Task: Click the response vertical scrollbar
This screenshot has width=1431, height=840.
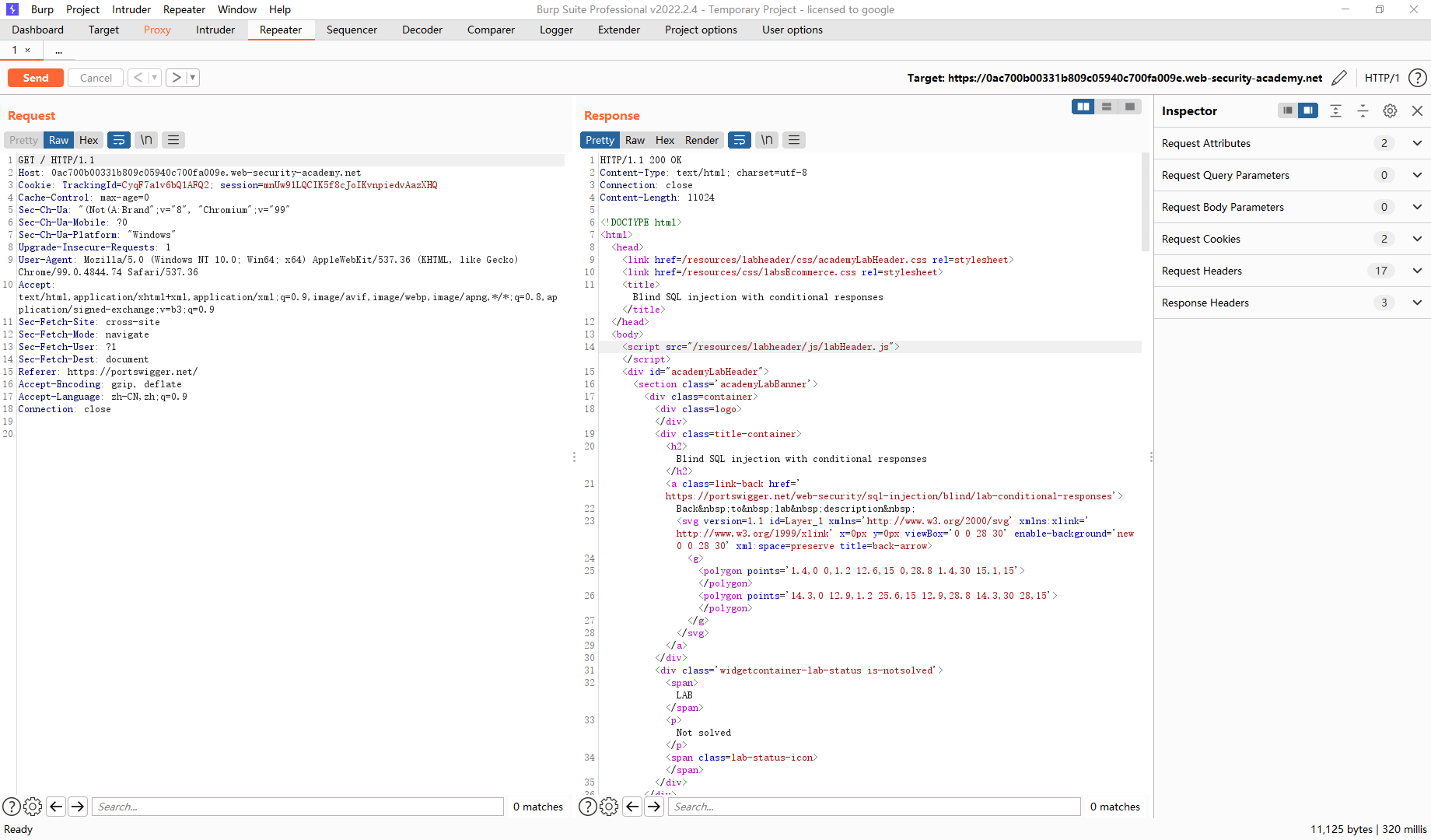Action: click(x=1145, y=202)
